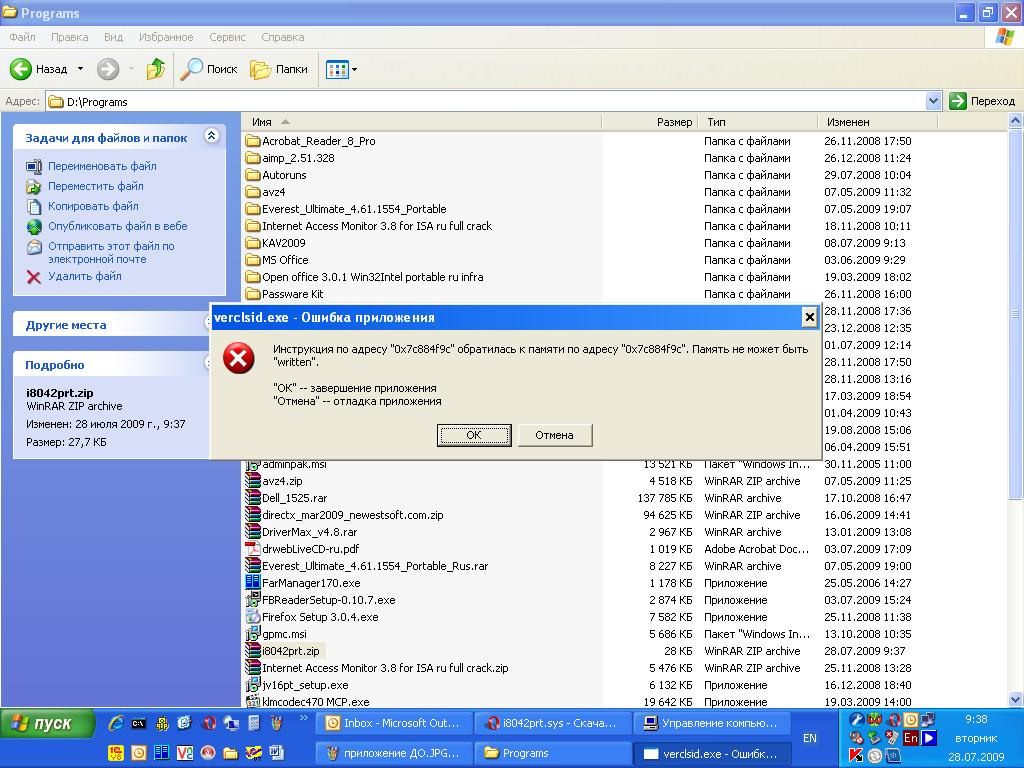The width and height of the screenshot is (1024, 768).
Task: Click Переместить файл link
Action: [x=95, y=186]
